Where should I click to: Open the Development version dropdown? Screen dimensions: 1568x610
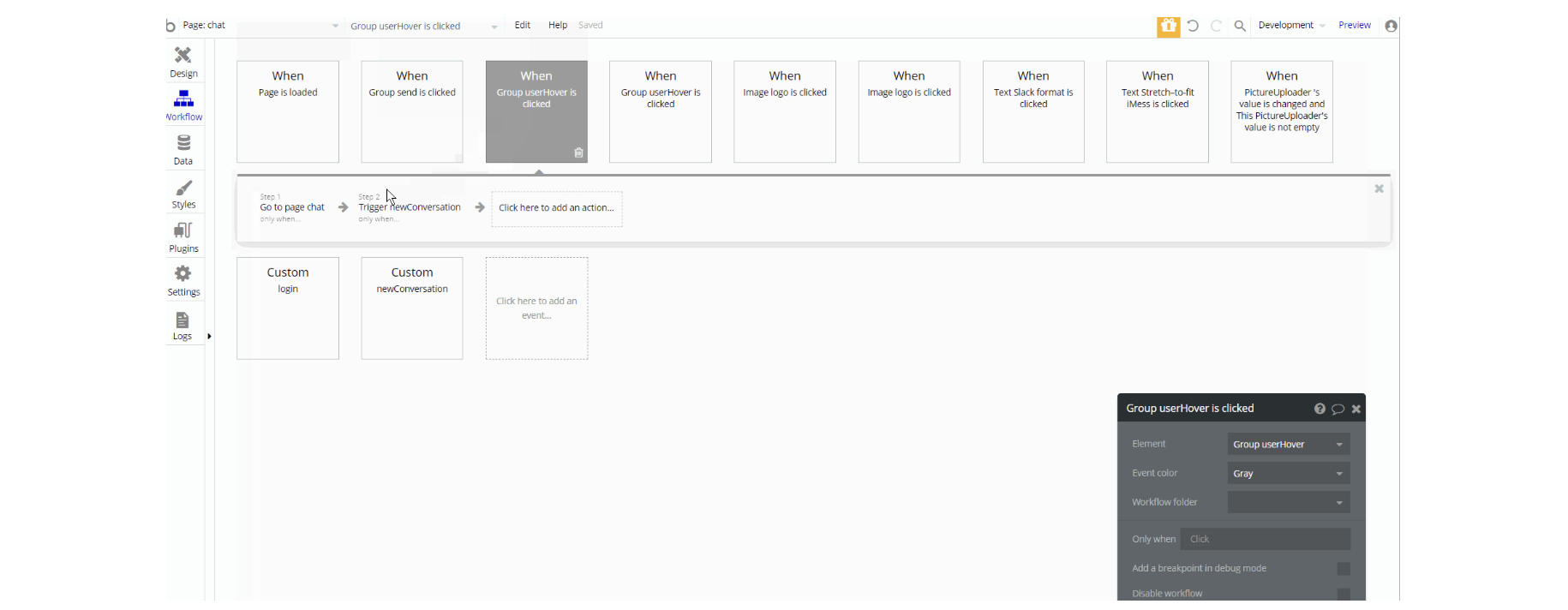1291,26
